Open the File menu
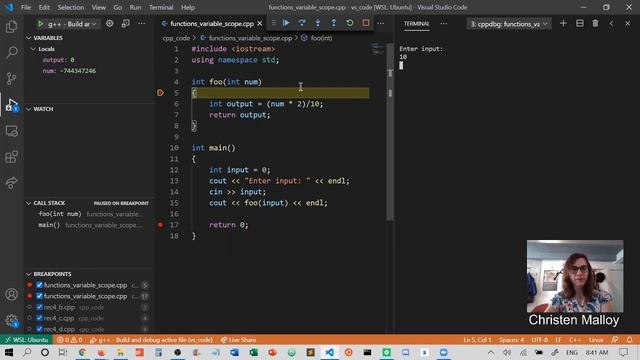Image resolution: width=640 pixels, height=360 pixels. [26, 7]
